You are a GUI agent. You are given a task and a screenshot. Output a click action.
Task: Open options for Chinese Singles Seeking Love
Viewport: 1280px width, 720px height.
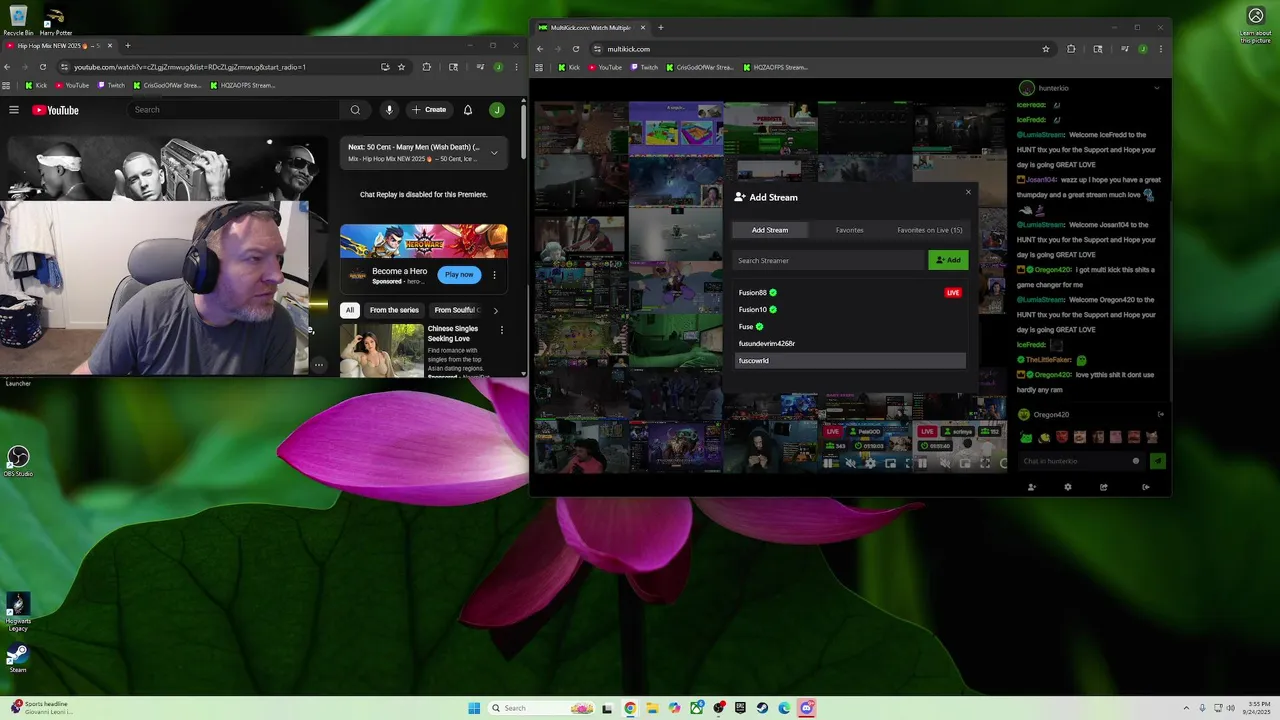(502, 330)
